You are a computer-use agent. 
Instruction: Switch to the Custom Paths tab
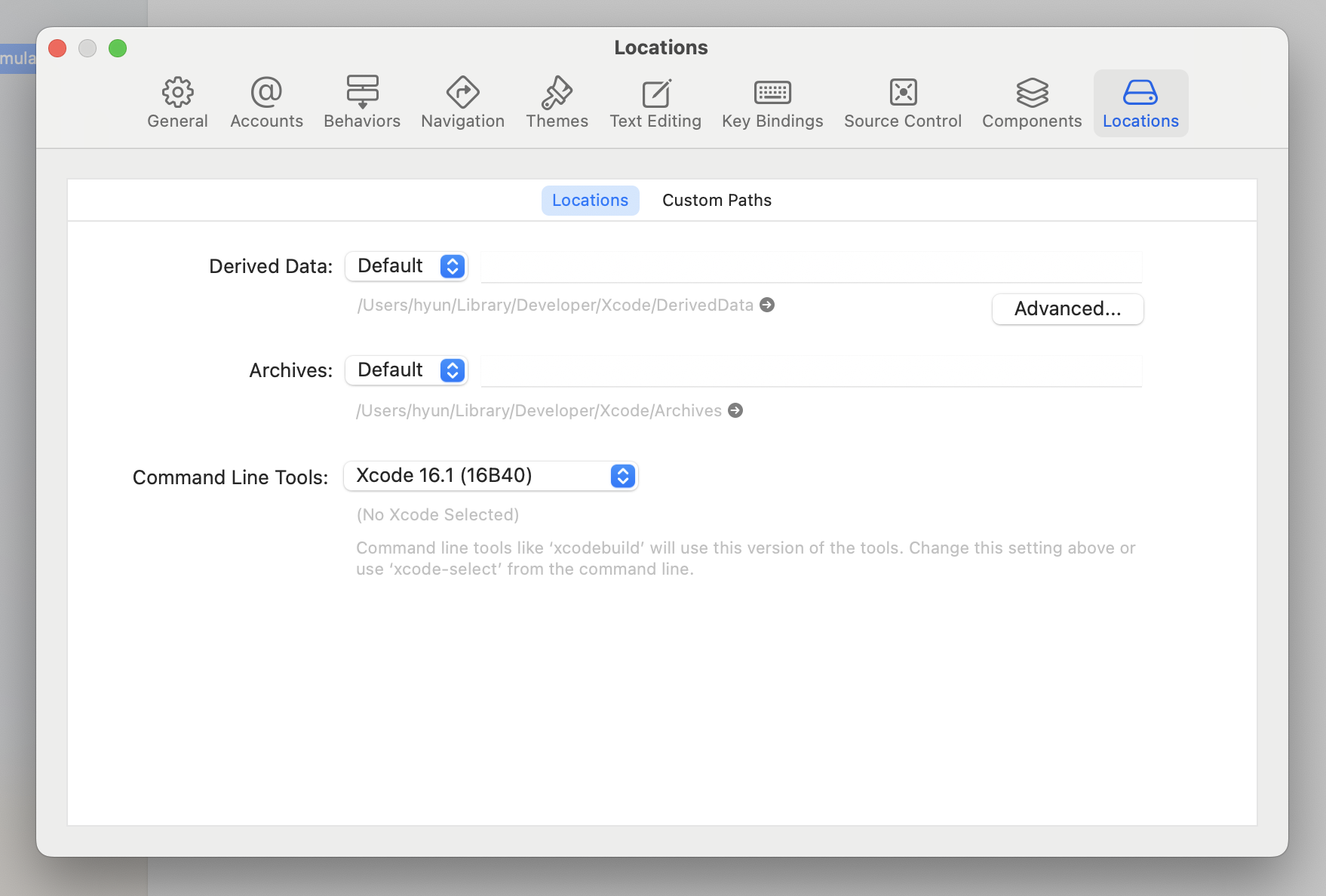(717, 200)
